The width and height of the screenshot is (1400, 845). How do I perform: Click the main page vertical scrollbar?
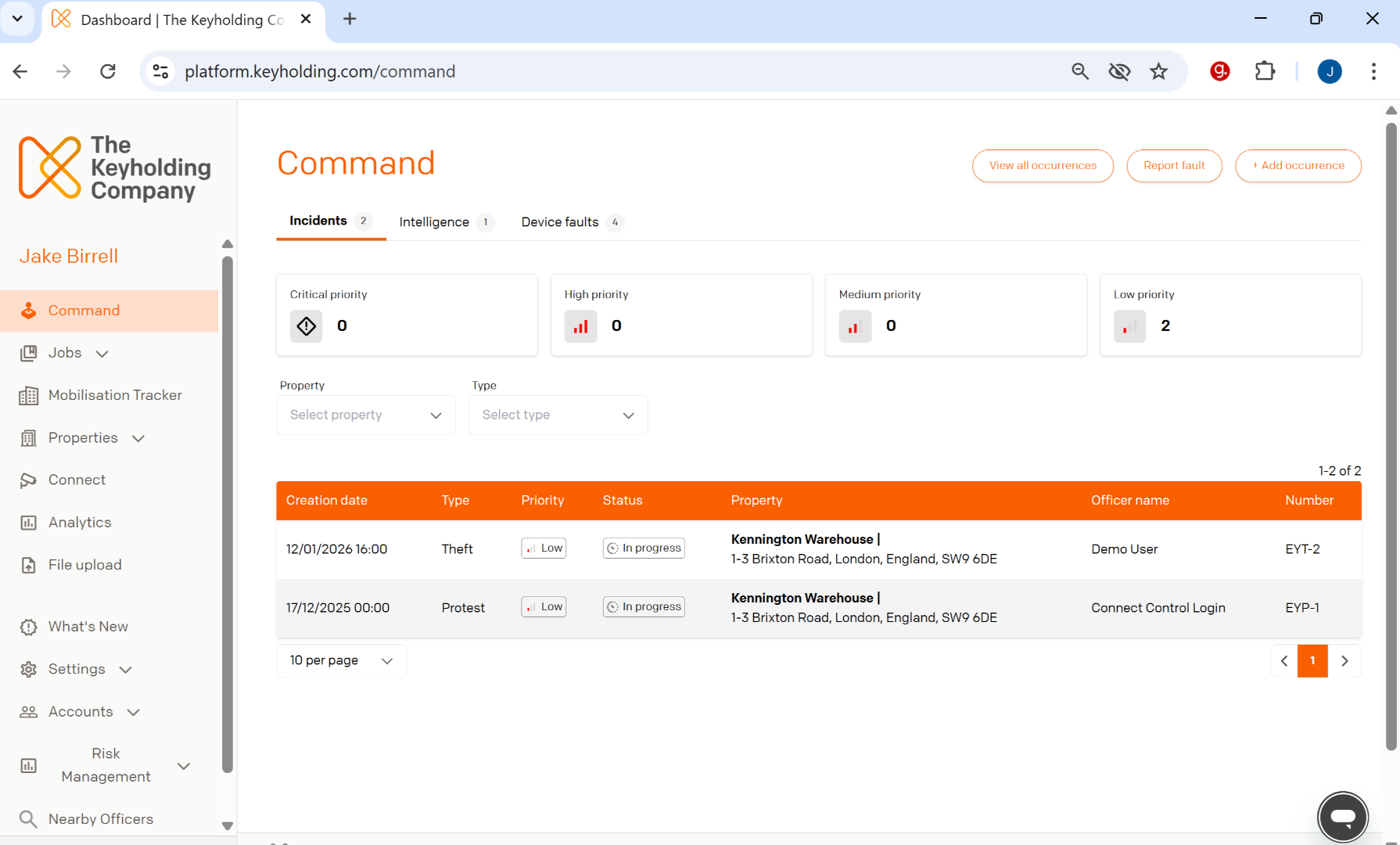(1391, 437)
